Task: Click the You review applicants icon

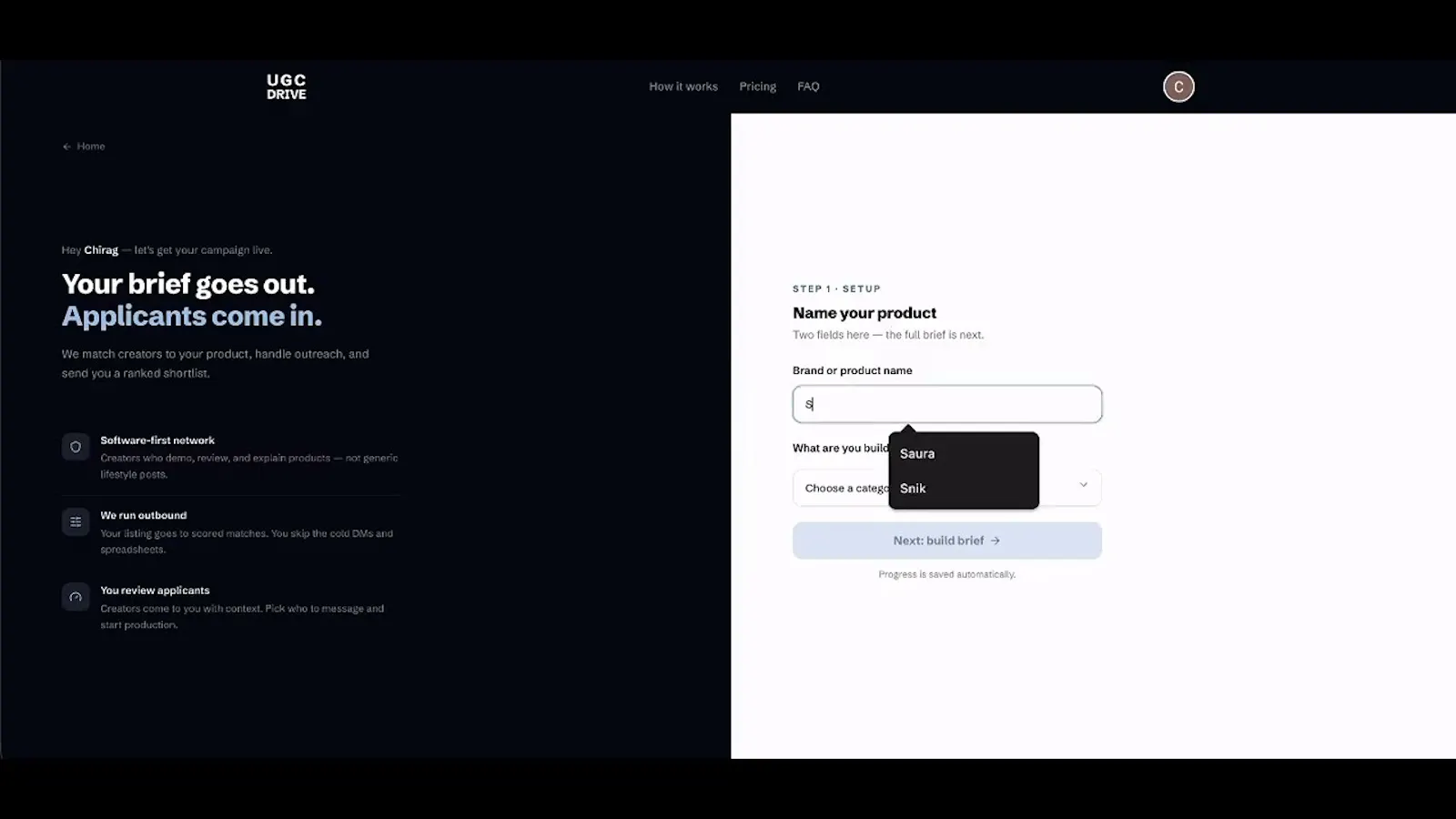Action: [76, 597]
